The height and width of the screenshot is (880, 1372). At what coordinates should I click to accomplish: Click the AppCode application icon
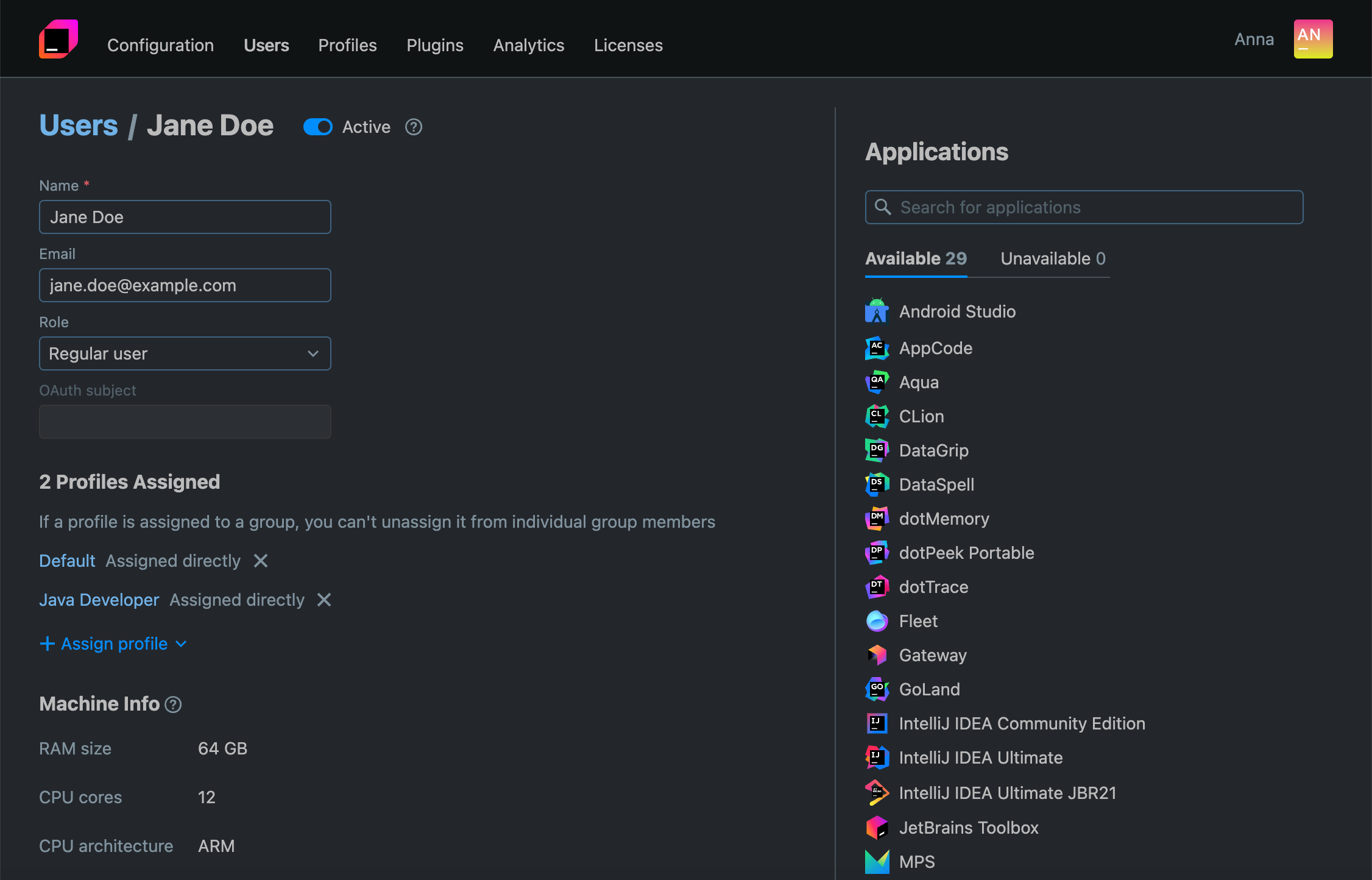click(877, 348)
